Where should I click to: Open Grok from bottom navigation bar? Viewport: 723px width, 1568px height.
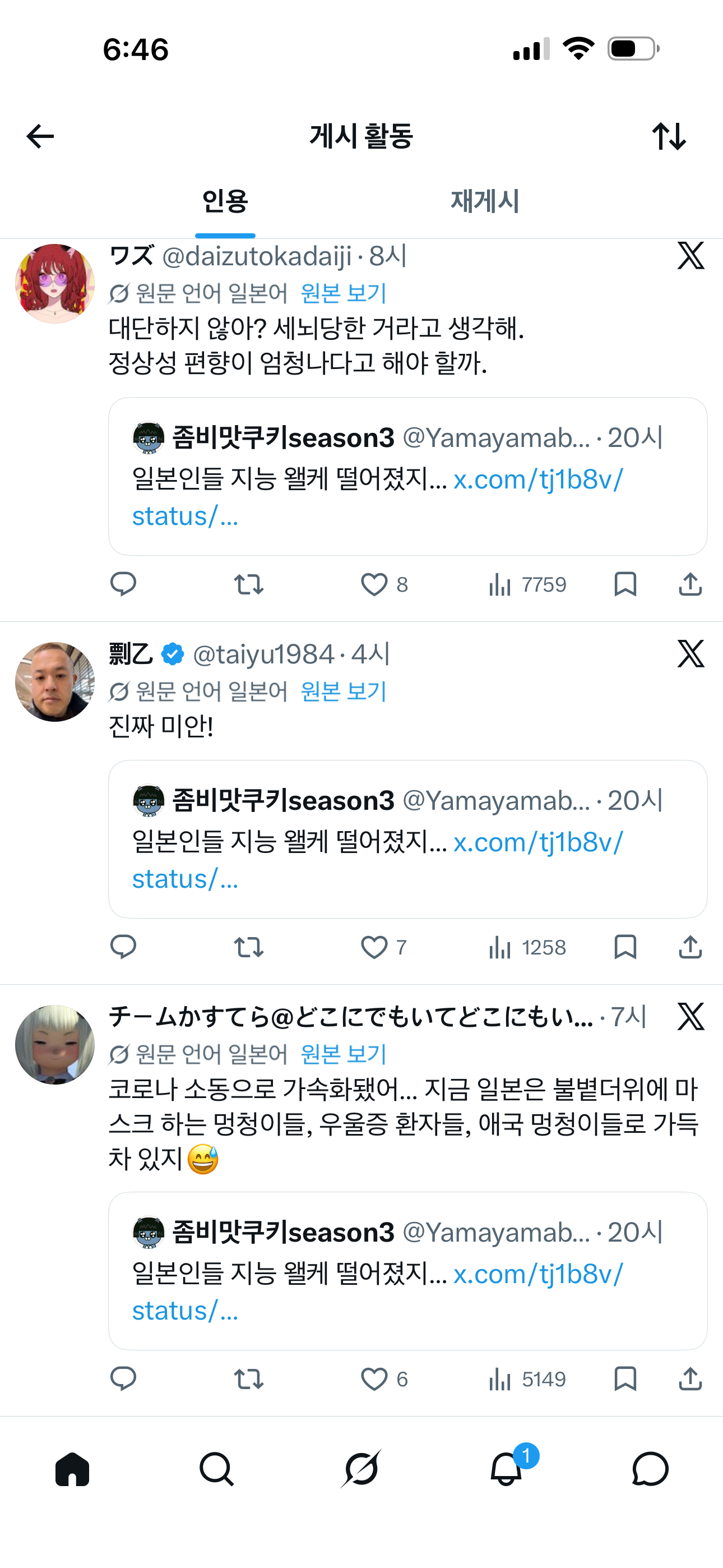point(361,1469)
